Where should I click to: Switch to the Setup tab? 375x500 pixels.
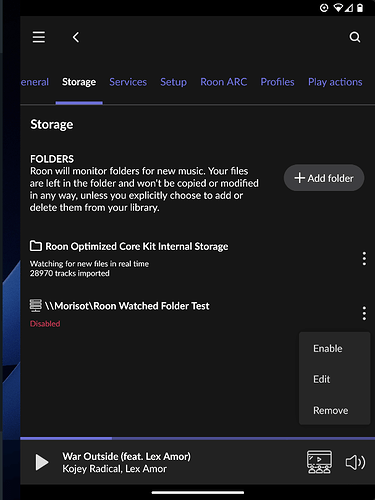click(x=173, y=82)
